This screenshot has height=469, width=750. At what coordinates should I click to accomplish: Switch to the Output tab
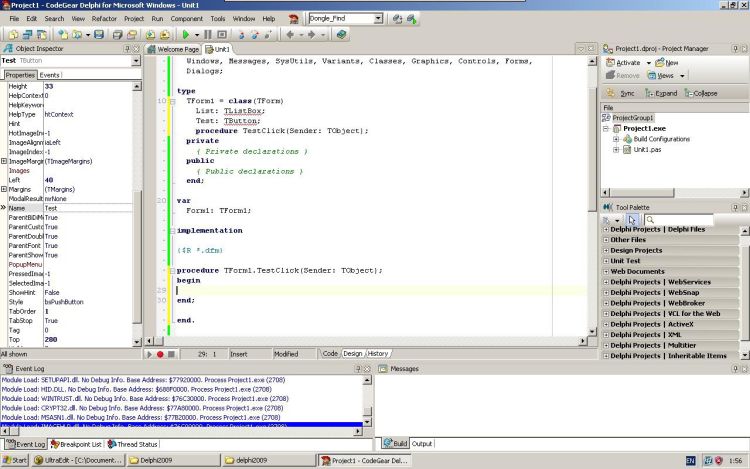422,444
